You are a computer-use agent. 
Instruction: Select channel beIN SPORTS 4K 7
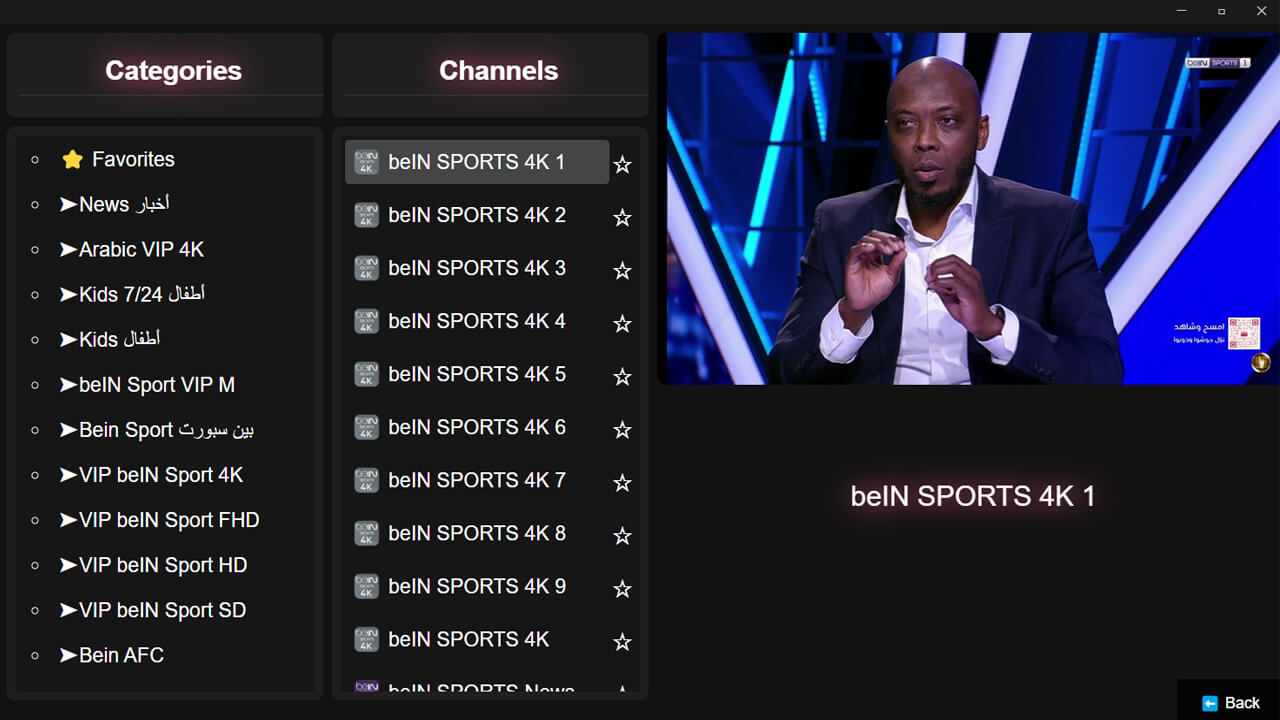(477, 480)
